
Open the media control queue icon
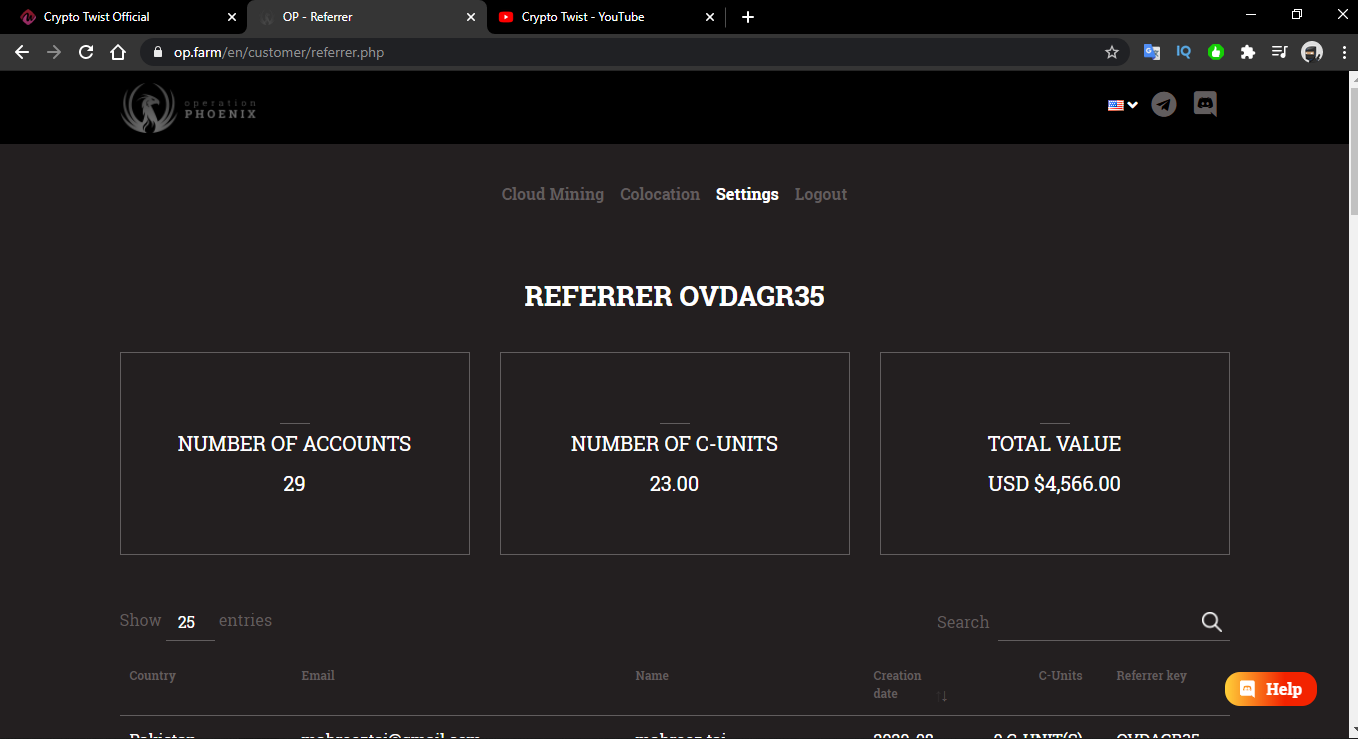[x=1280, y=52]
